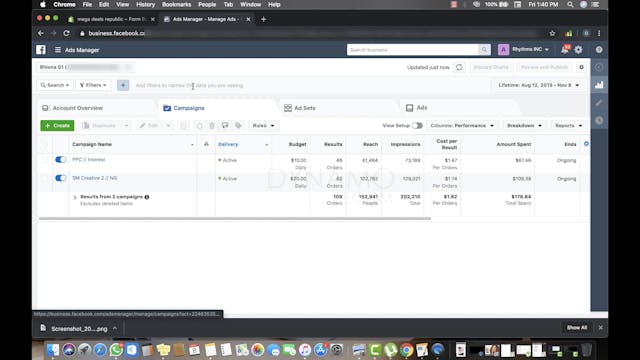Open the PPC // Interest campaign
640x360 pixels.
89,160
